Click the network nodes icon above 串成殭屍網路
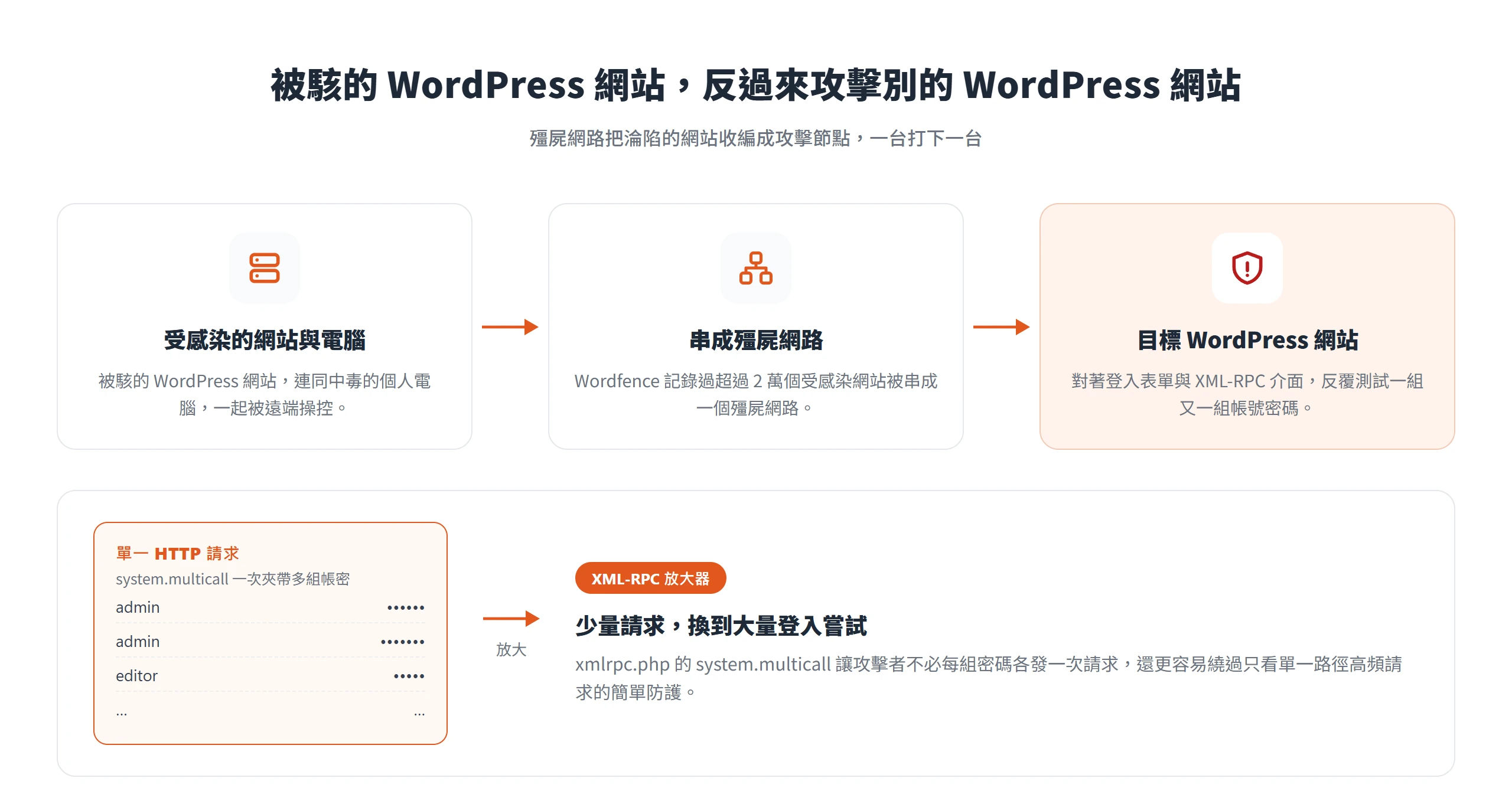1512x791 pixels. point(755,268)
